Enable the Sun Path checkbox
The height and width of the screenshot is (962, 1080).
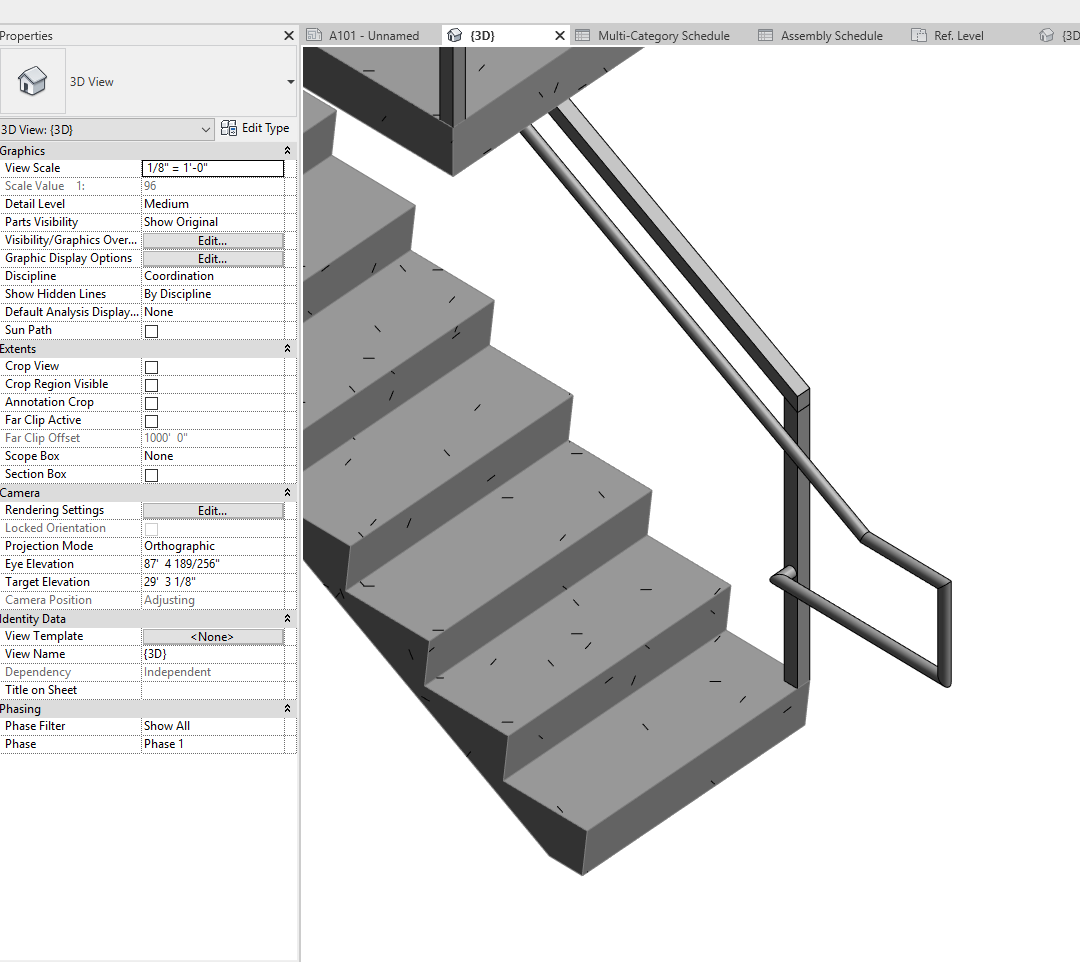click(x=150, y=330)
